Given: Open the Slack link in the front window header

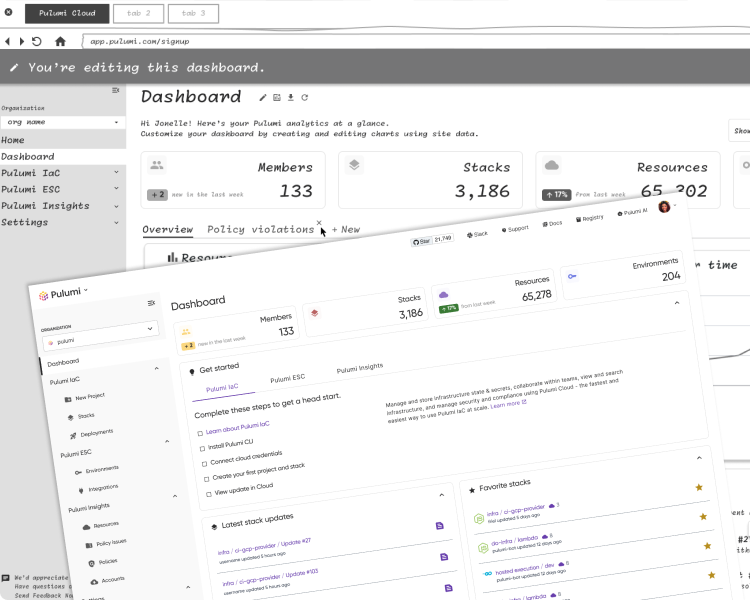Looking at the screenshot, I should (x=477, y=234).
